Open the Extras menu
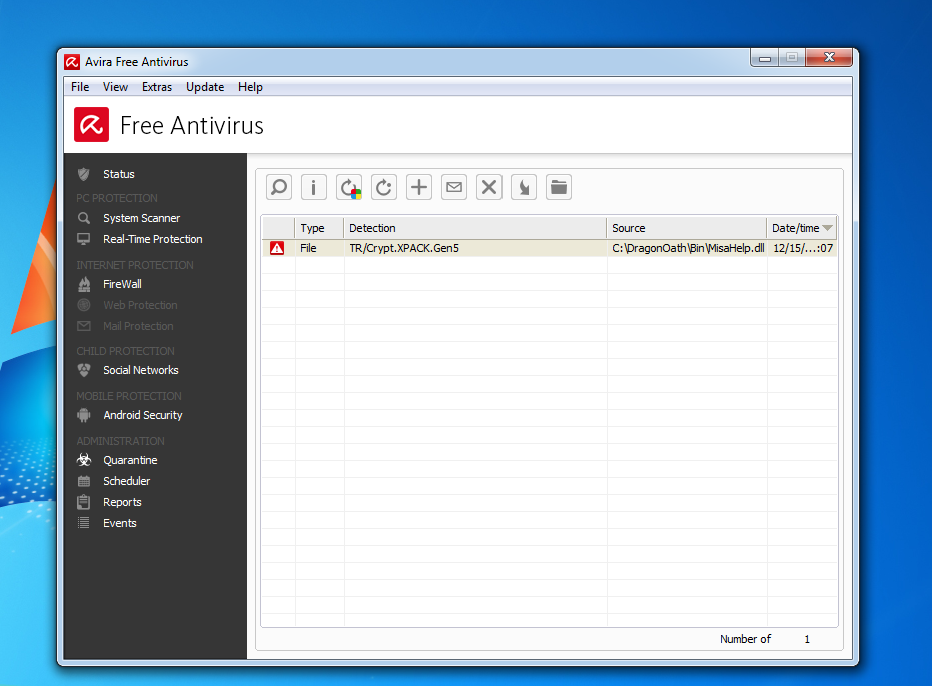Image resolution: width=932 pixels, height=686 pixels. (157, 87)
